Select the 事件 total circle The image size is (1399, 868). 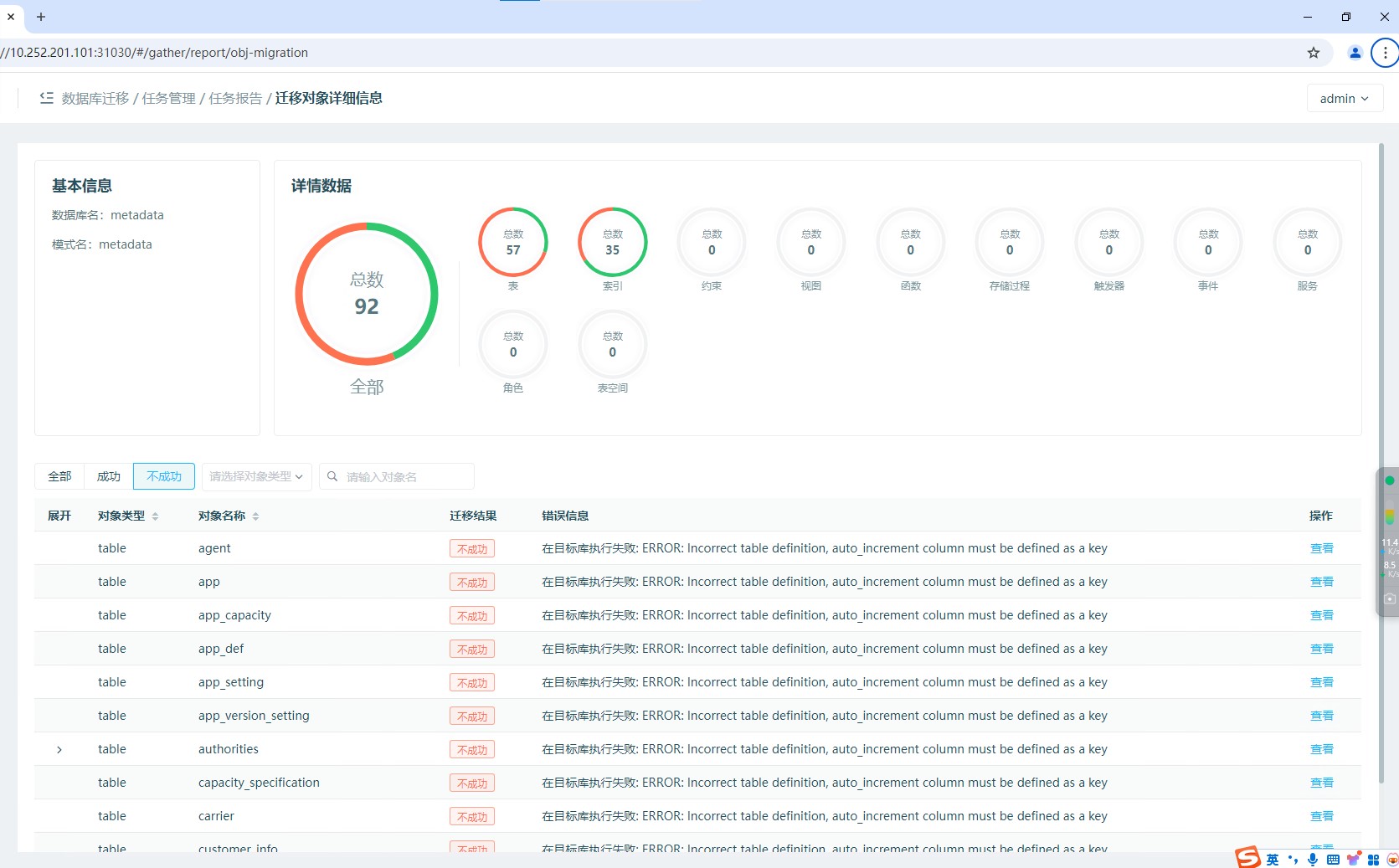1208,242
